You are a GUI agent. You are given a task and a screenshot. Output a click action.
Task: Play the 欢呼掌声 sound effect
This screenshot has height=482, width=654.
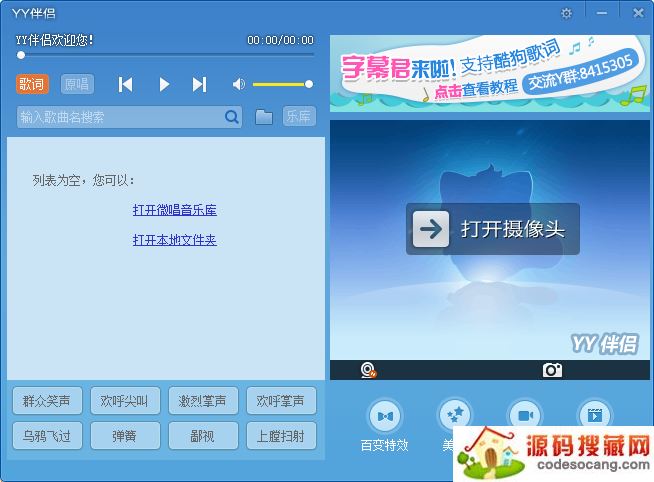coord(281,401)
